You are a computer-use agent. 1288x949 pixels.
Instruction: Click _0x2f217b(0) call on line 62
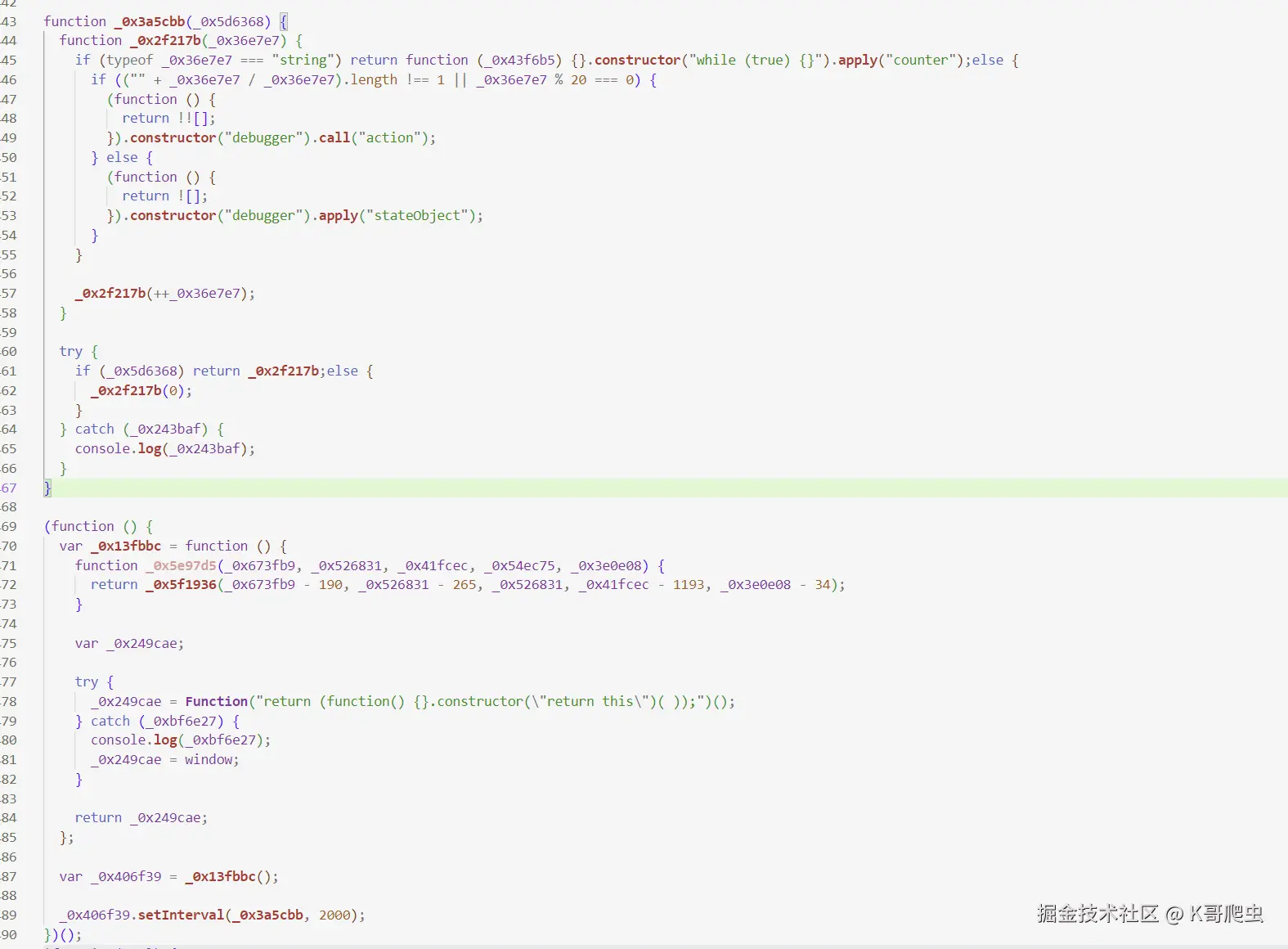(137, 390)
